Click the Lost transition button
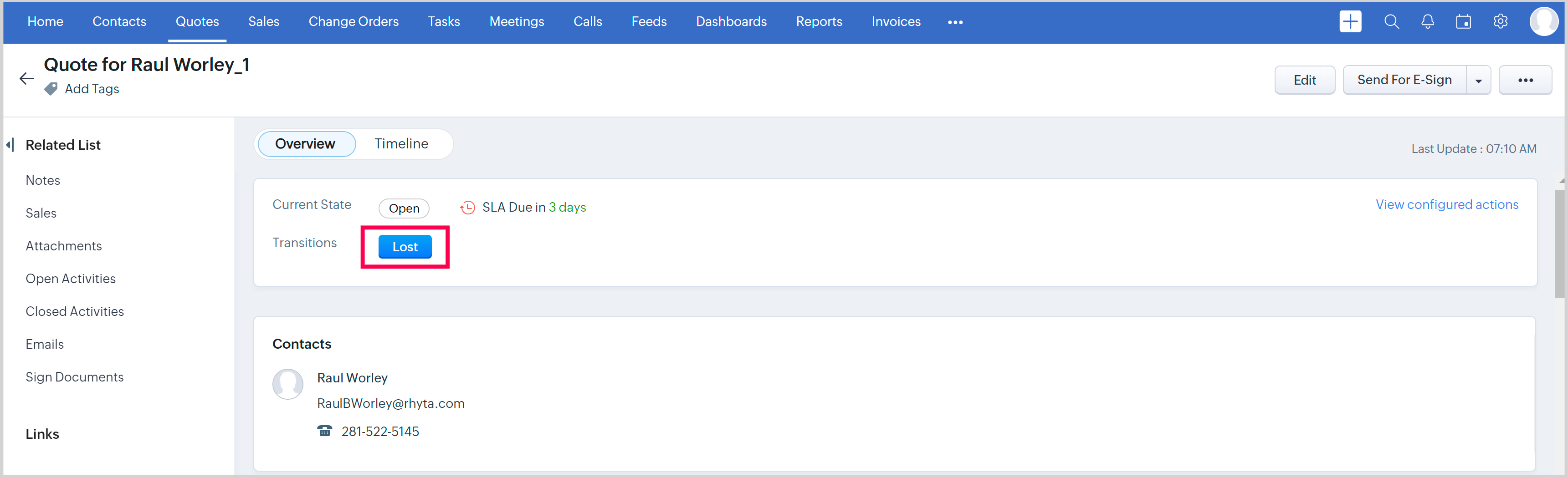The image size is (1568, 478). coord(405,247)
